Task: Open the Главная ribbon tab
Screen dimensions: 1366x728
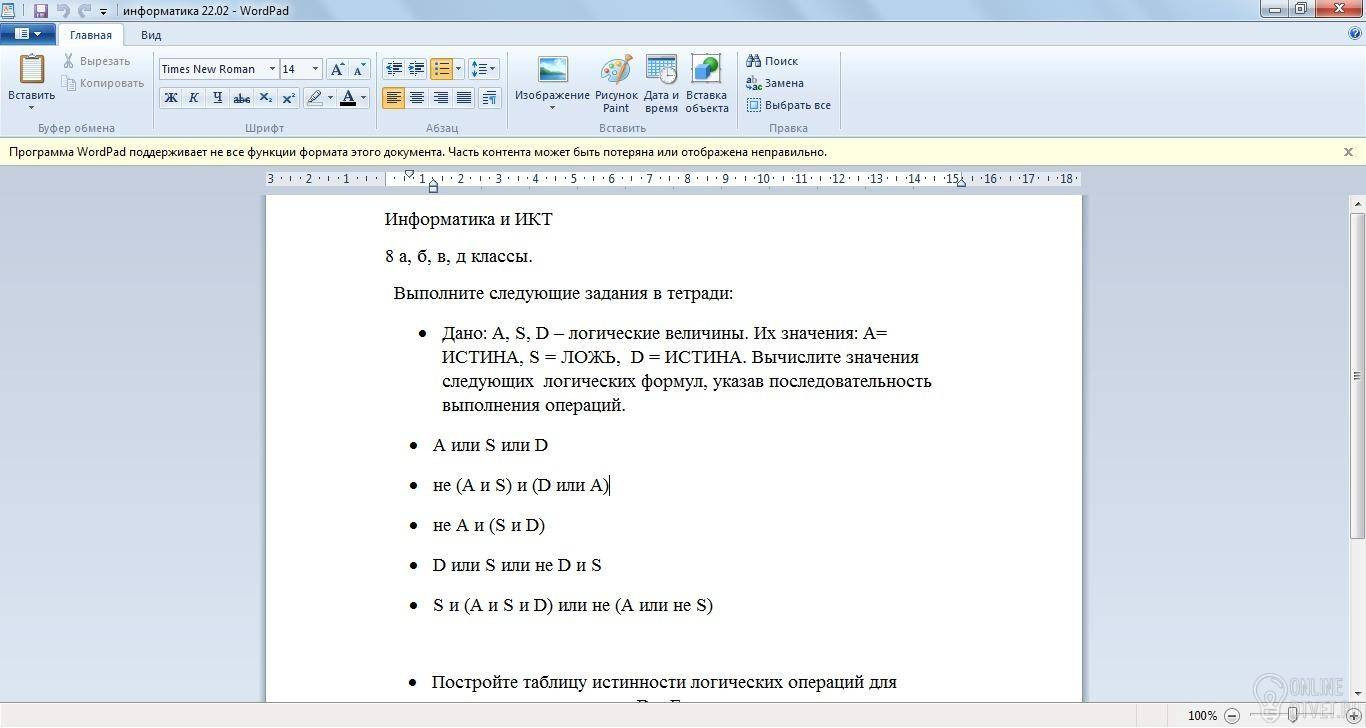Action: pyautogui.click(x=91, y=35)
